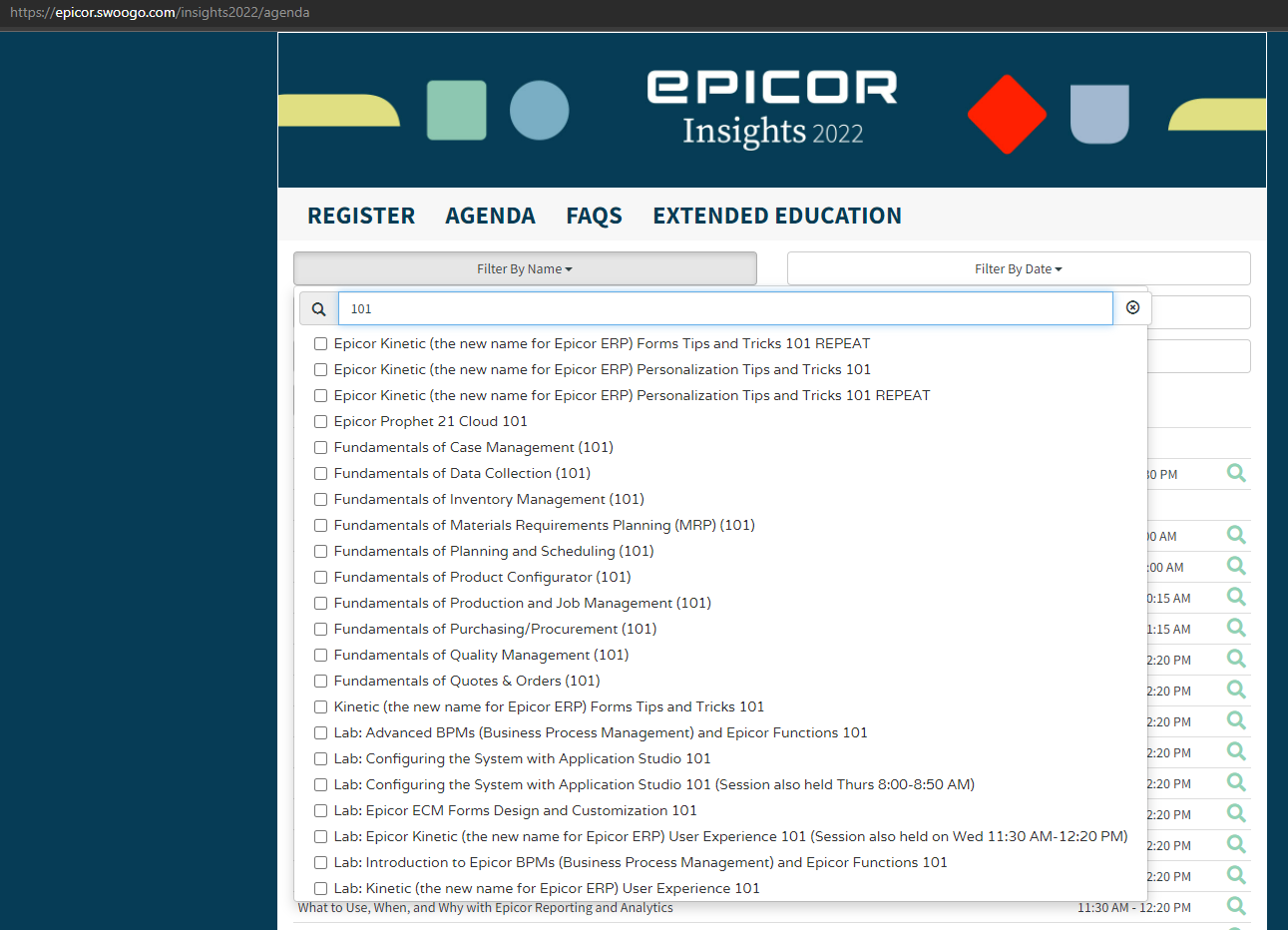Click the browser URL address text
The height and width of the screenshot is (930, 1288).
[160, 13]
